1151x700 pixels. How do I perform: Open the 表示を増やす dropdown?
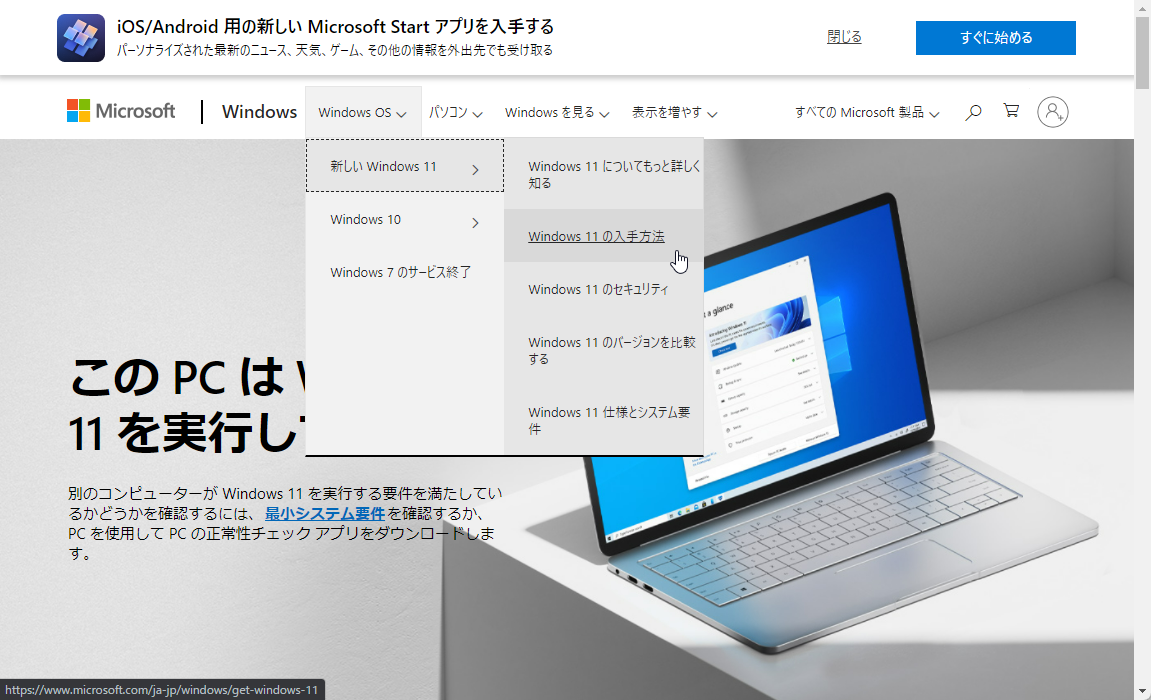670,112
